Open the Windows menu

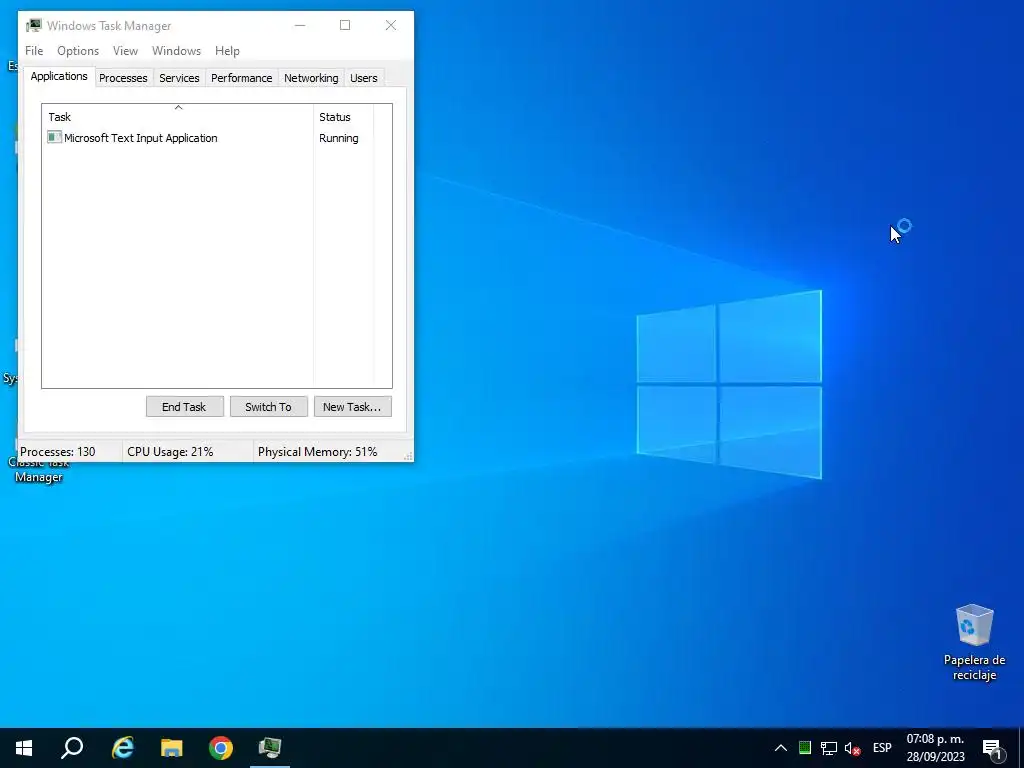[x=176, y=51]
